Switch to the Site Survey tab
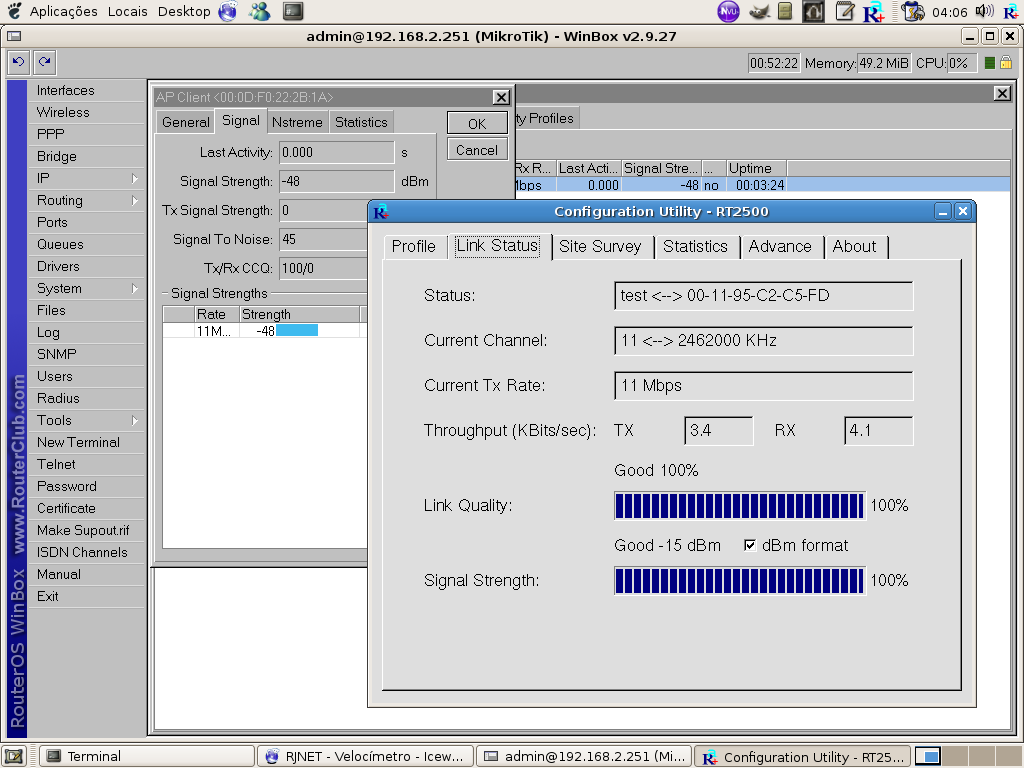 [x=599, y=246]
